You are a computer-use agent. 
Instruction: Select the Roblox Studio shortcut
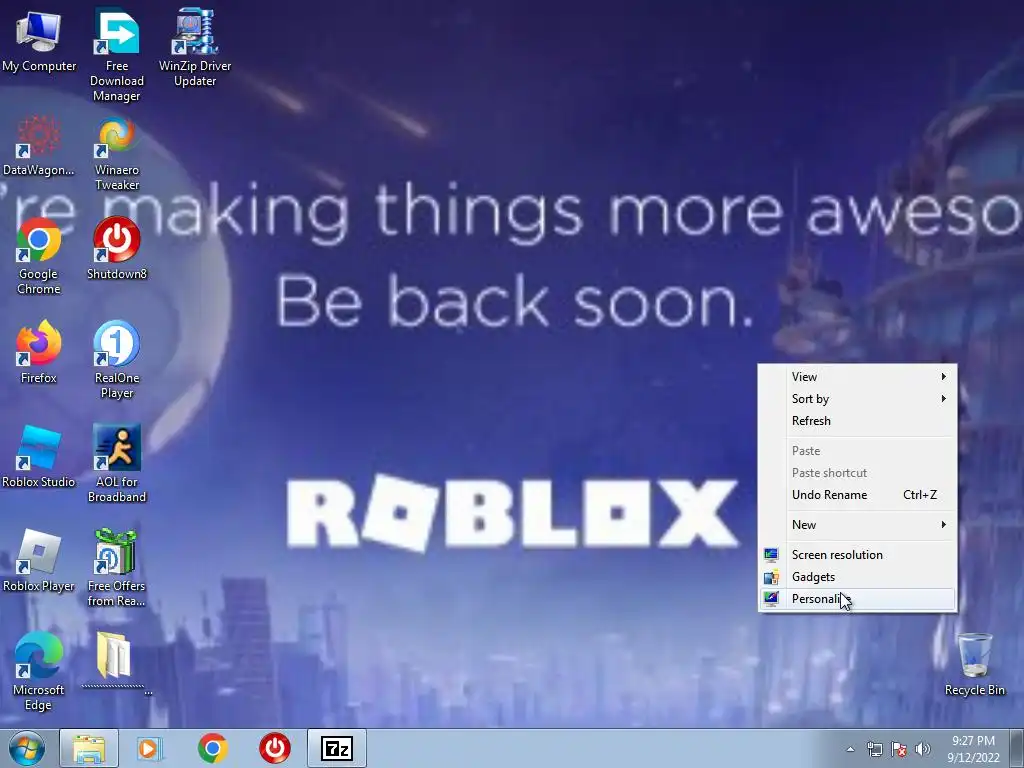tap(39, 457)
